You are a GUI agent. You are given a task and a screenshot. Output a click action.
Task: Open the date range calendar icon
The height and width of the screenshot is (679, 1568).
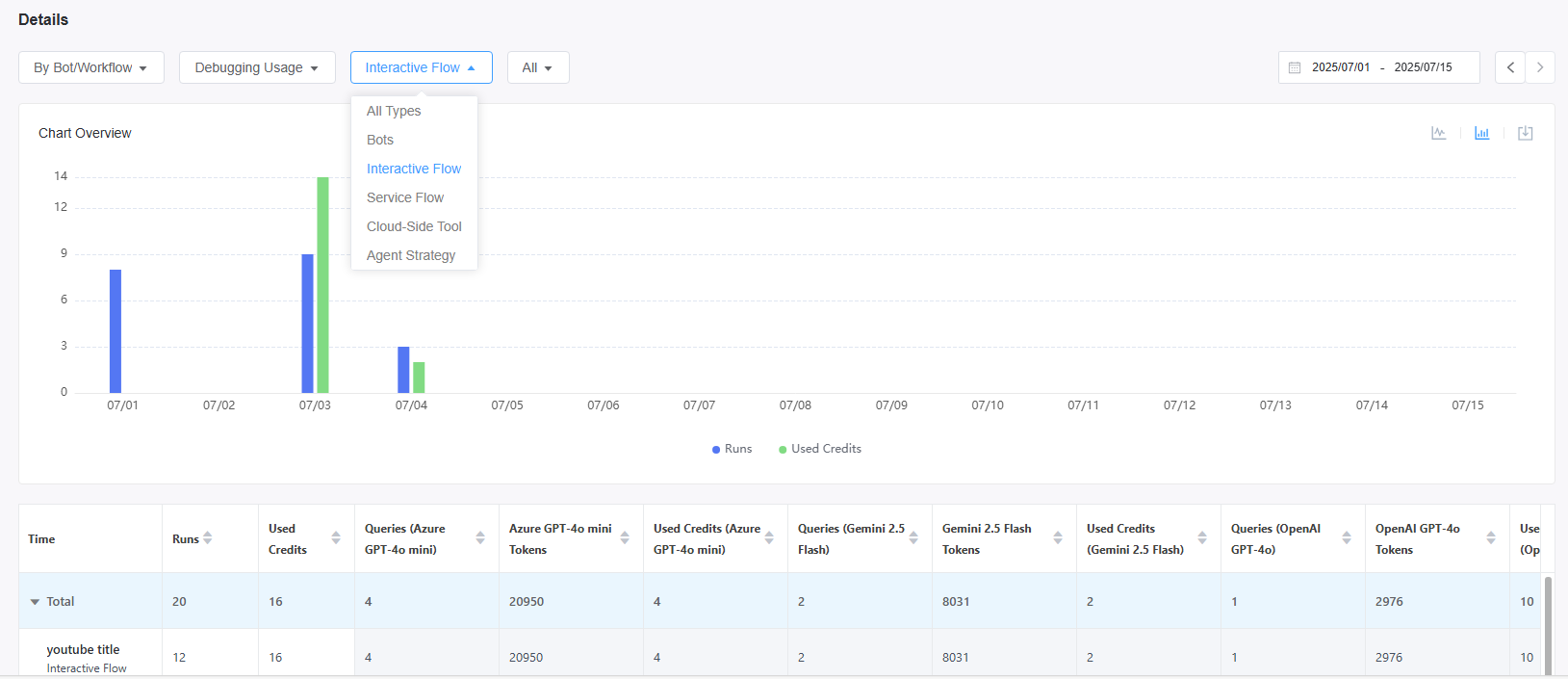[1295, 67]
